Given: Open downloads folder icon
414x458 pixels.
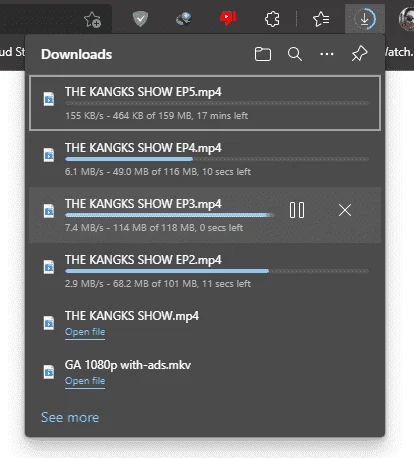Looking at the screenshot, I should (x=263, y=54).
